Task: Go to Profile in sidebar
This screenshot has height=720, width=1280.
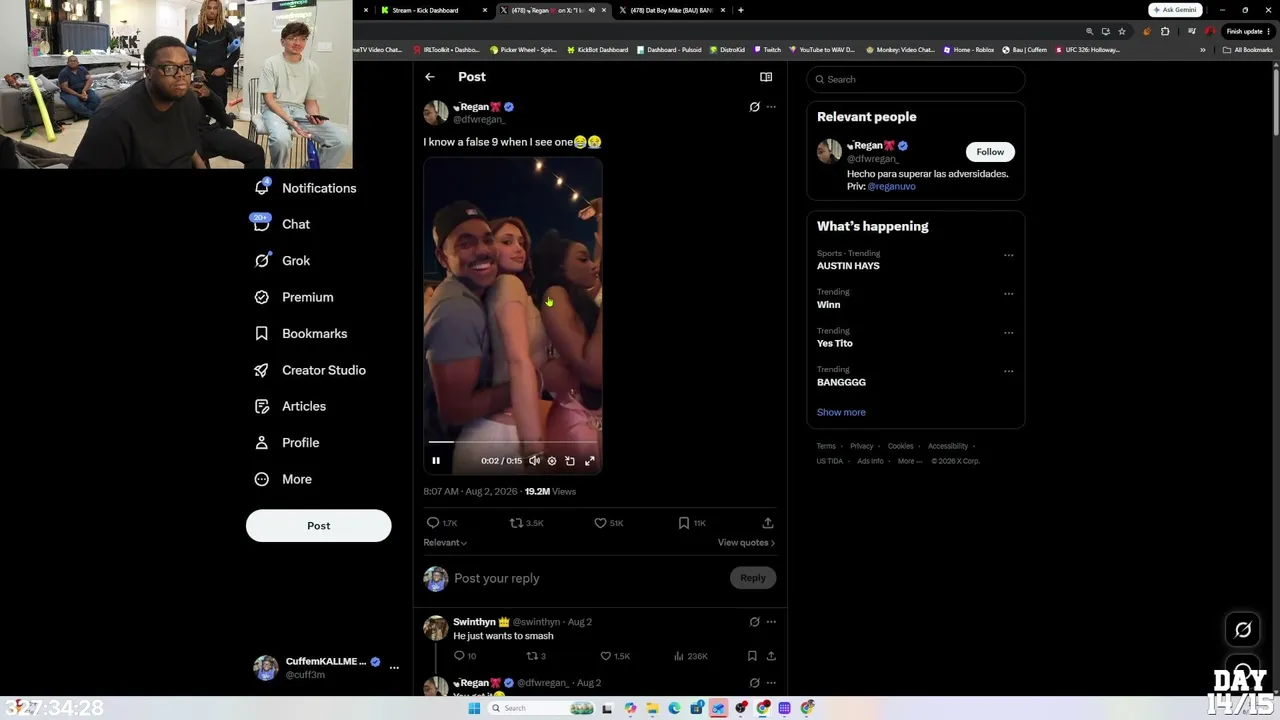Action: click(287, 443)
